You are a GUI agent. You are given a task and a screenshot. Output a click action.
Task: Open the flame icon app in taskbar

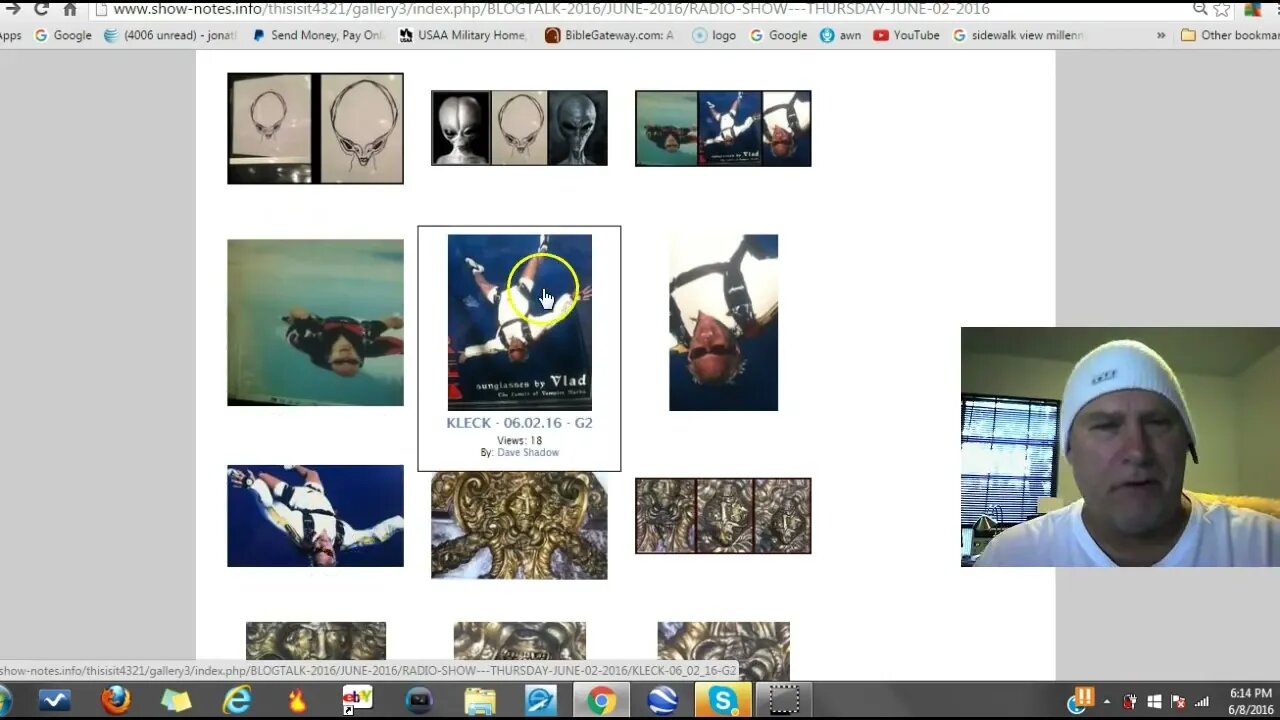click(x=297, y=701)
